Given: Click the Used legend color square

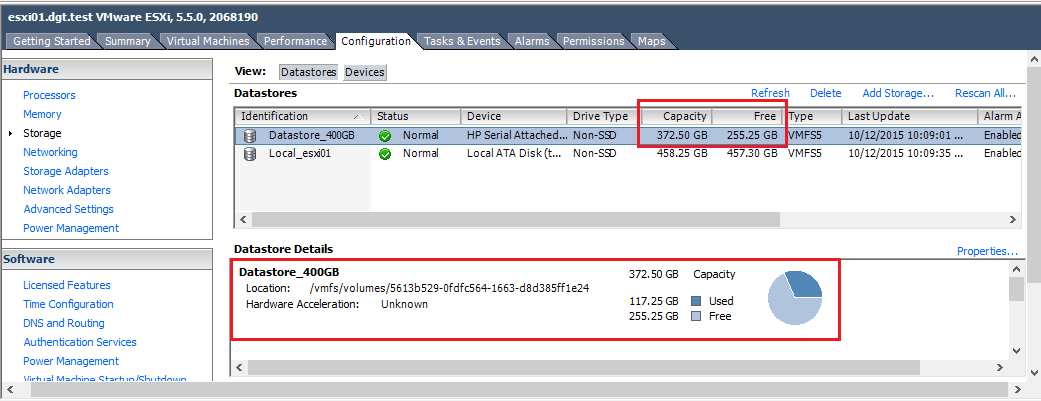Looking at the screenshot, I should 696,301.
